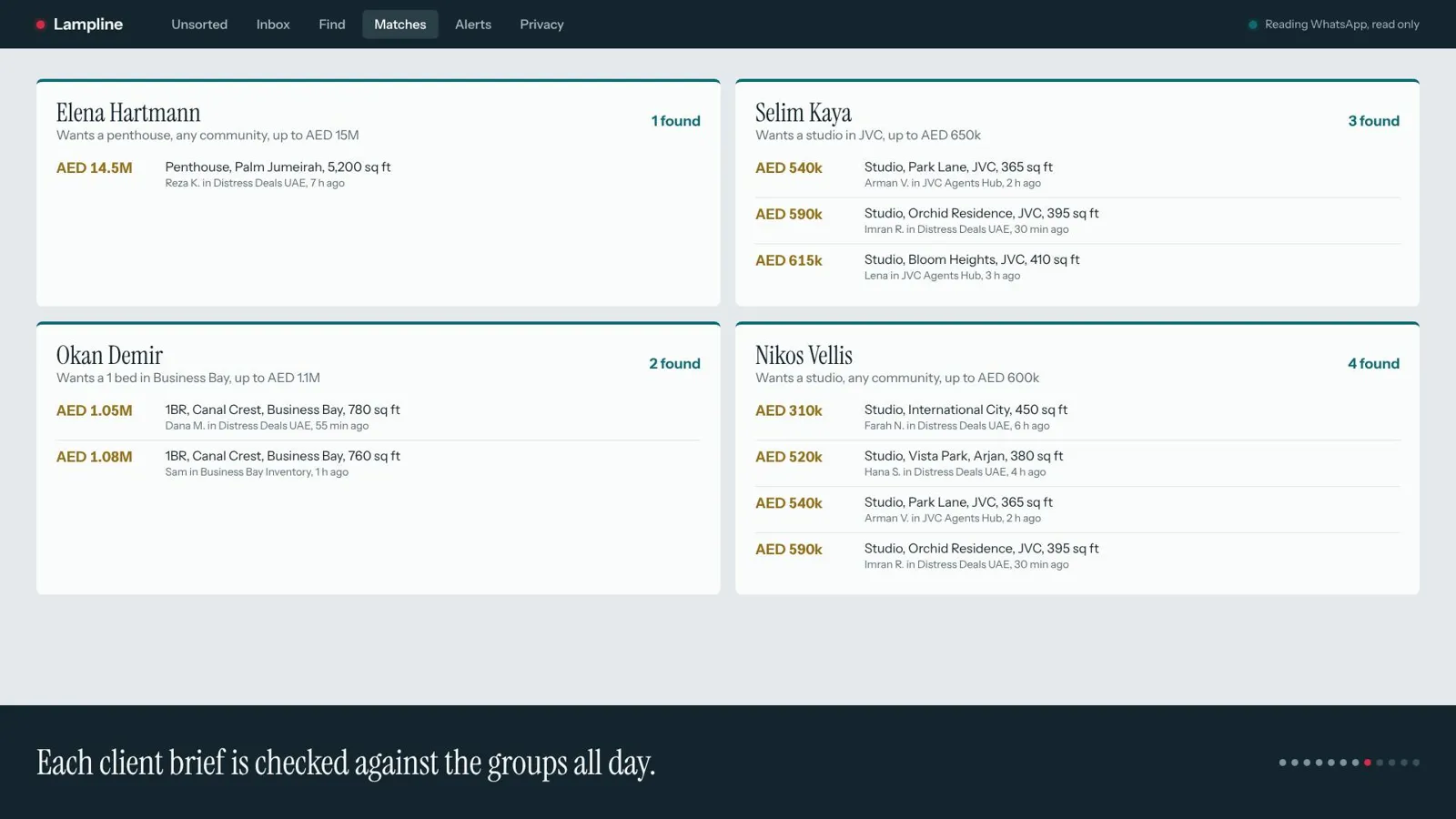The width and height of the screenshot is (1456, 819).
Task: Open the Unsorted tab
Action: [x=199, y=25]
